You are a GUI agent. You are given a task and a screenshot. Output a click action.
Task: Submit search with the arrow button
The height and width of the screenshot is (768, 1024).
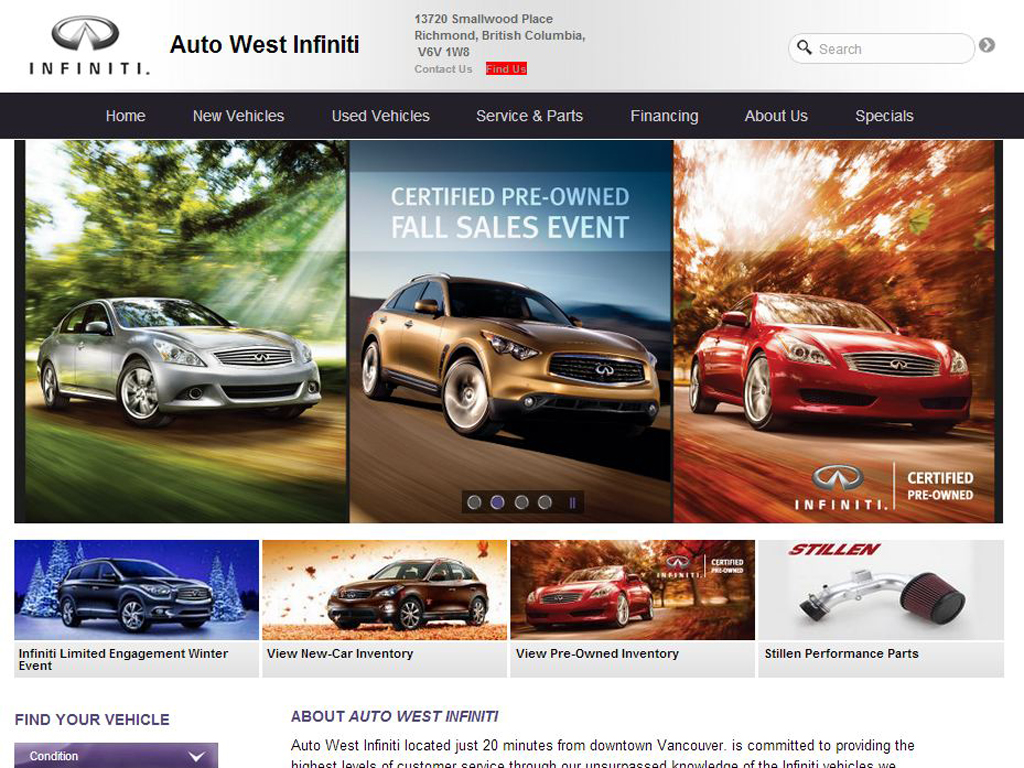coord(987,45)
